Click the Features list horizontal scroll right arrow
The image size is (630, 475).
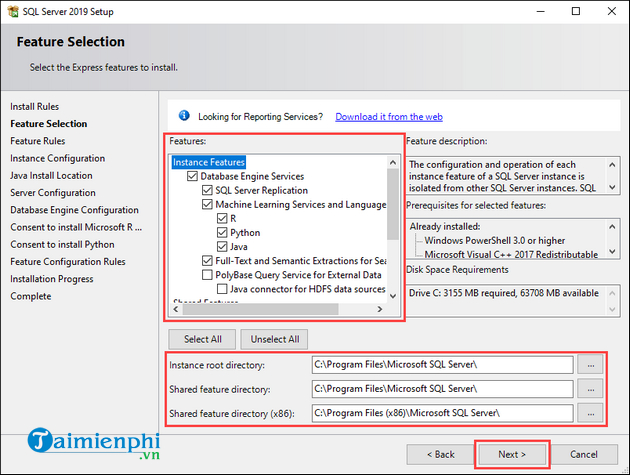pos(380,309)
